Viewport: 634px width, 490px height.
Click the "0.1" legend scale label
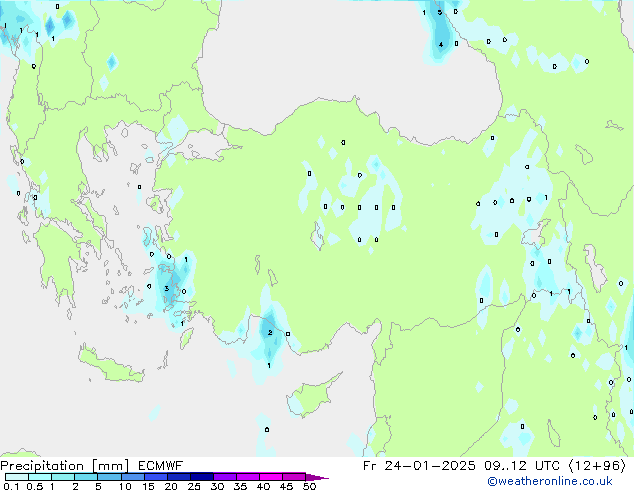click(x=11, y=486)
